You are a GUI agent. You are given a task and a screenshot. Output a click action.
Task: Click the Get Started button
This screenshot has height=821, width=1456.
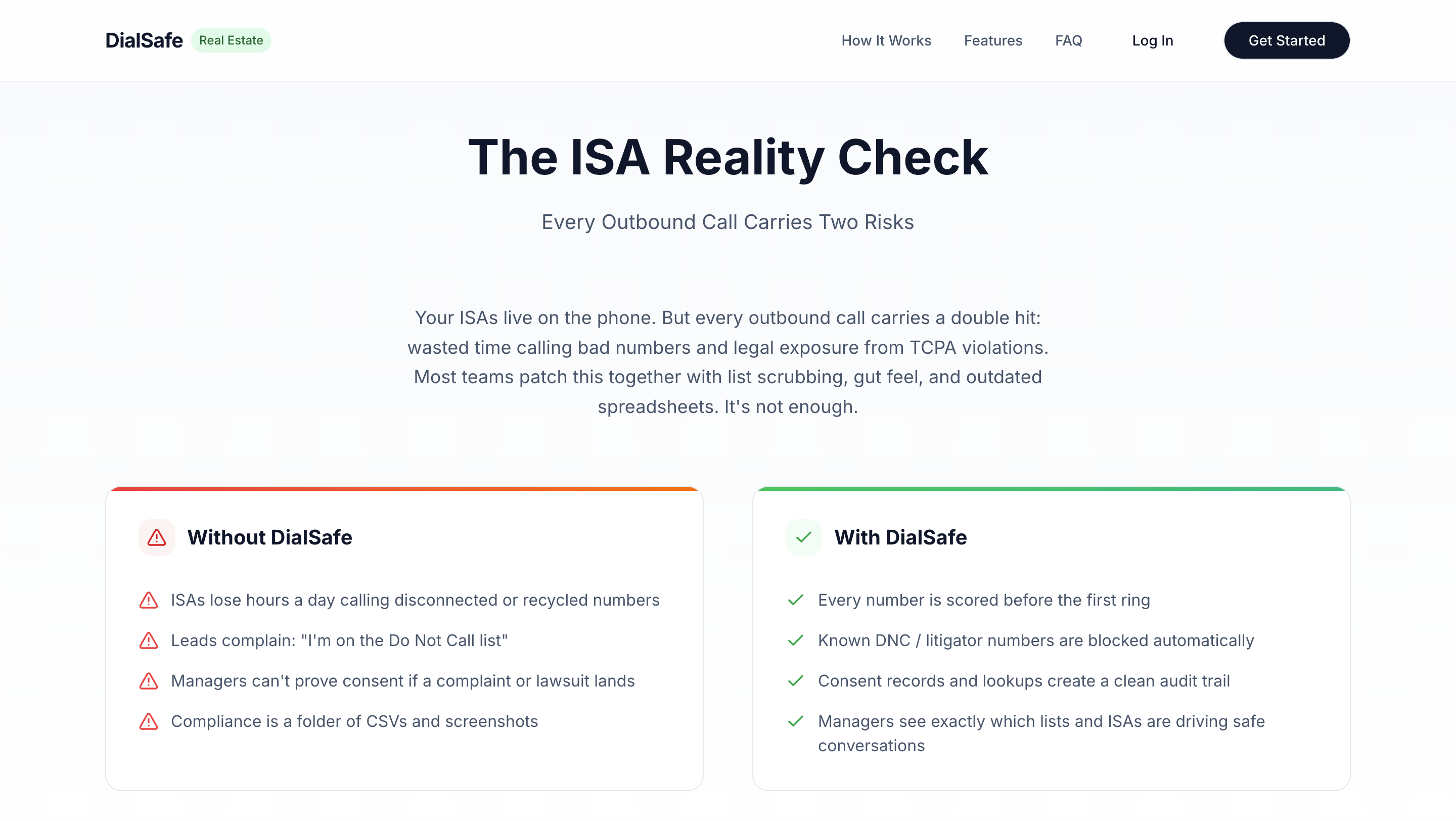click(x=1287, y=40)
